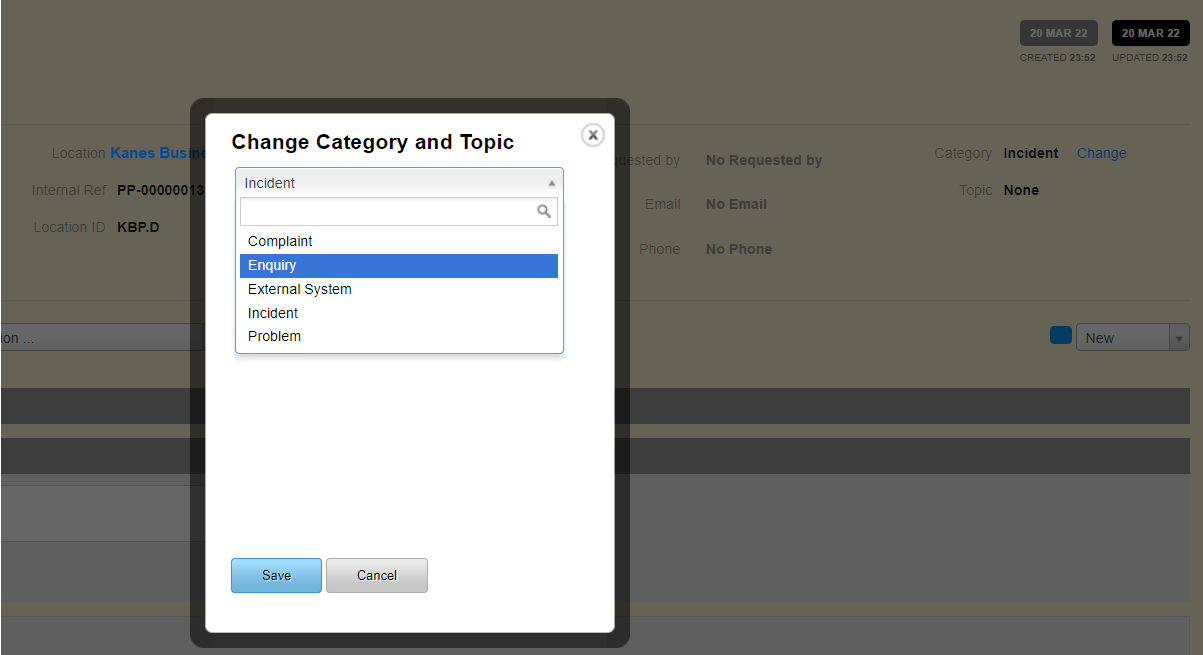Click the PP-00000013 internal reference value

(x=160, y=190)
